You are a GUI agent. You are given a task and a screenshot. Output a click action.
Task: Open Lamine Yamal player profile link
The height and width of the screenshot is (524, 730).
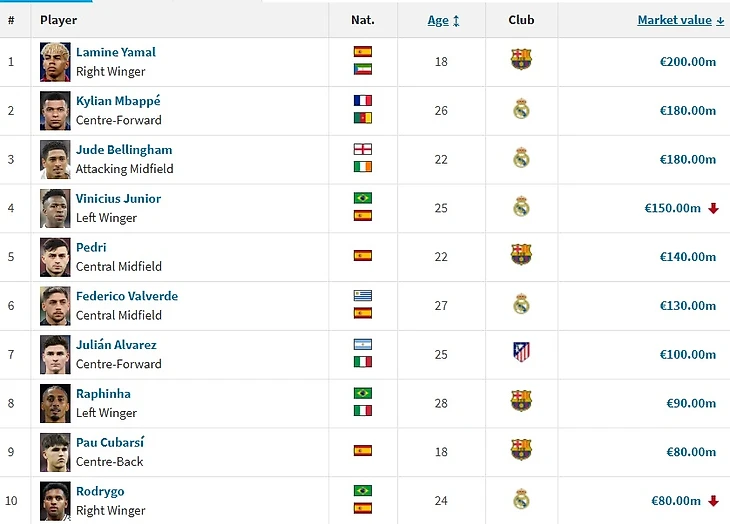click(x=116, y=52)
